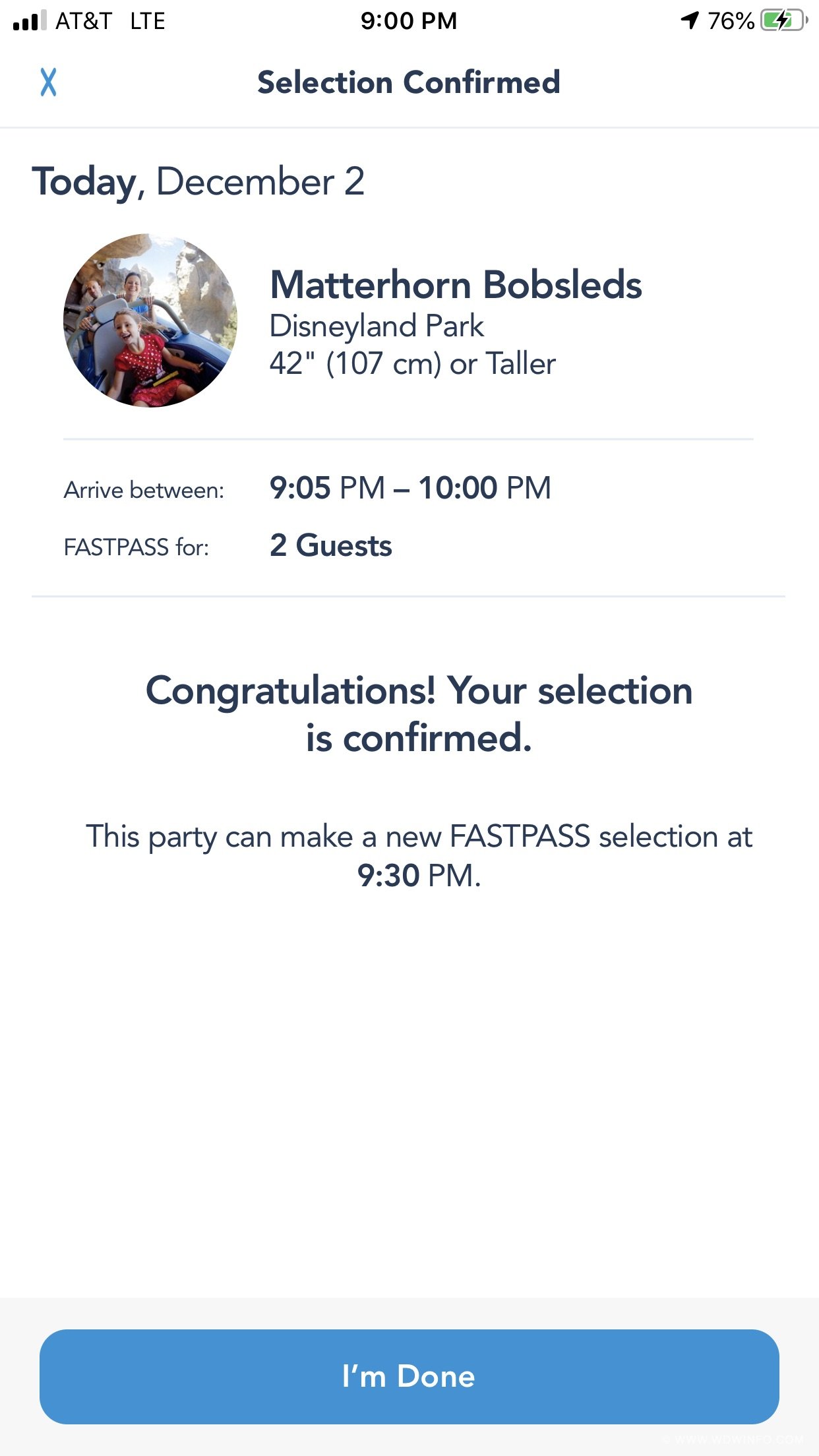This screenshot has height=1456, width=819.
Task: Tap the 9:30 PM next FASTPASS time
Action: [419, 876]
